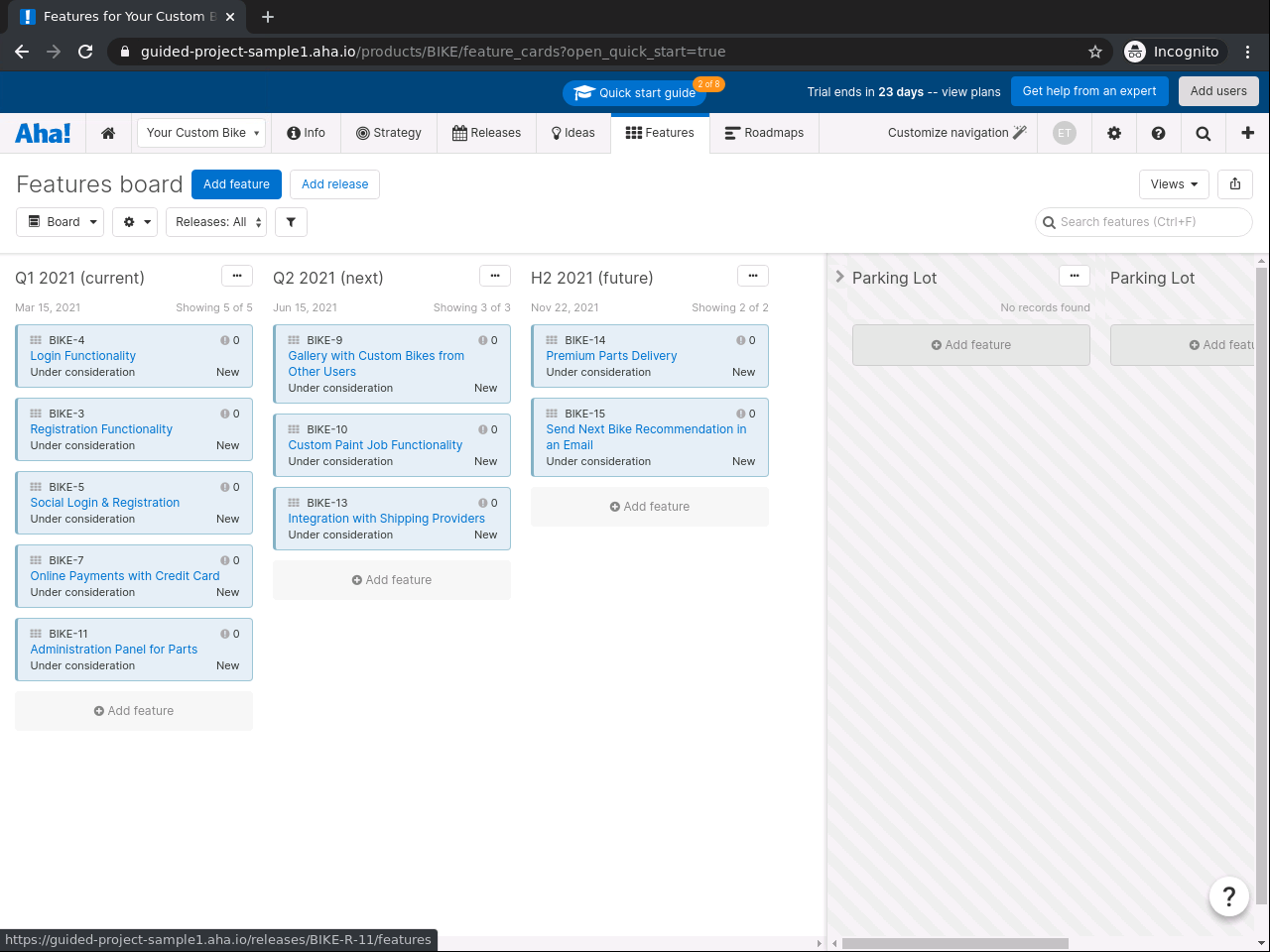Viewport: 1270px width, 952px height.
Task: Open Q1 2021 release options menu
Action: 237,276
